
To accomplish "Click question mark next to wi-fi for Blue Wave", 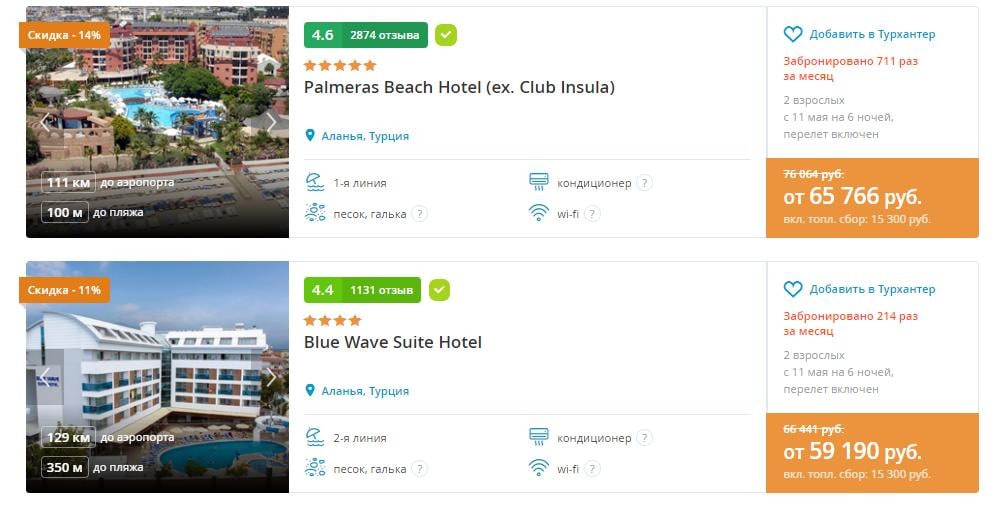I will 592,468.
